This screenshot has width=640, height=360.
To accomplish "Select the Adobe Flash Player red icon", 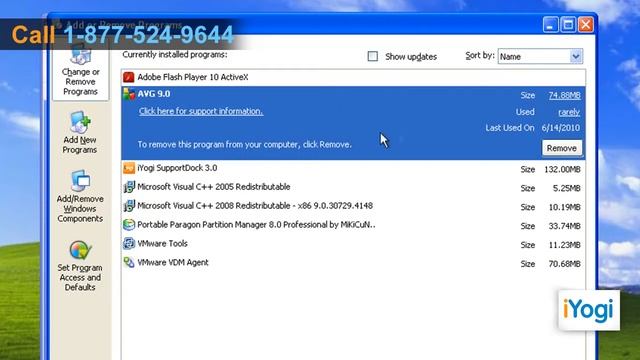I will 129,77.
